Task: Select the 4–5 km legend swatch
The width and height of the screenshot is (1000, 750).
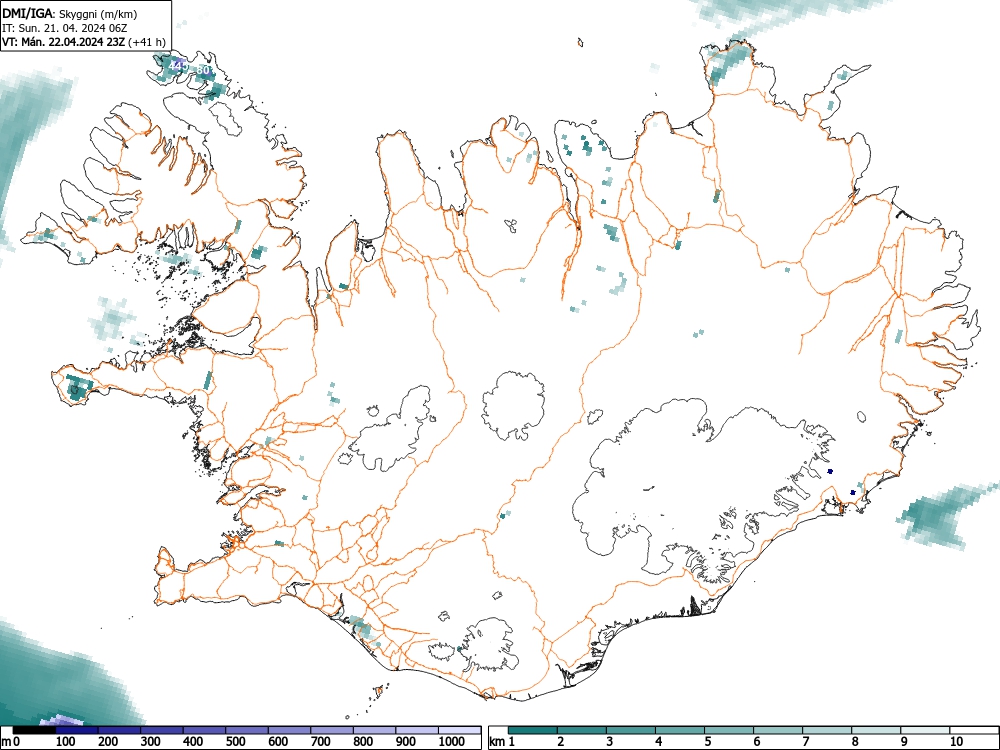Action: click(x=680, y=730)
